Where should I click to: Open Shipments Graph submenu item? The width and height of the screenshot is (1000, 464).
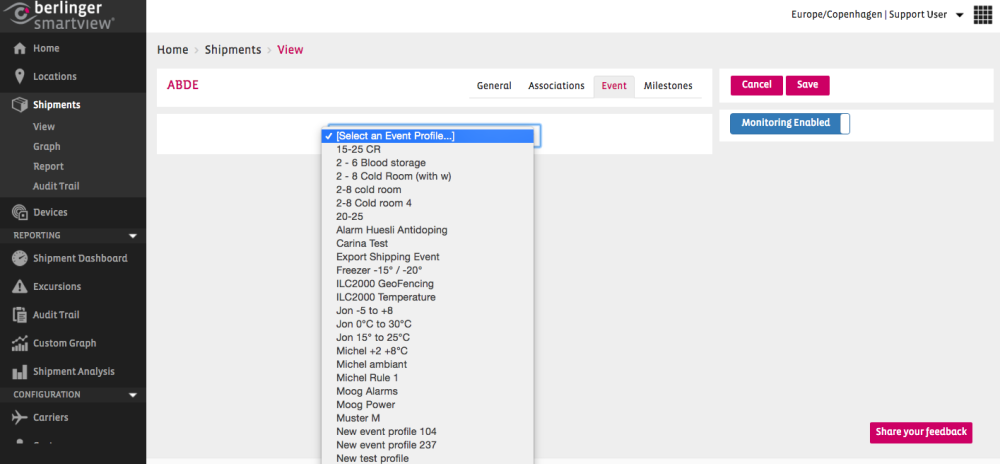[47, 147]
